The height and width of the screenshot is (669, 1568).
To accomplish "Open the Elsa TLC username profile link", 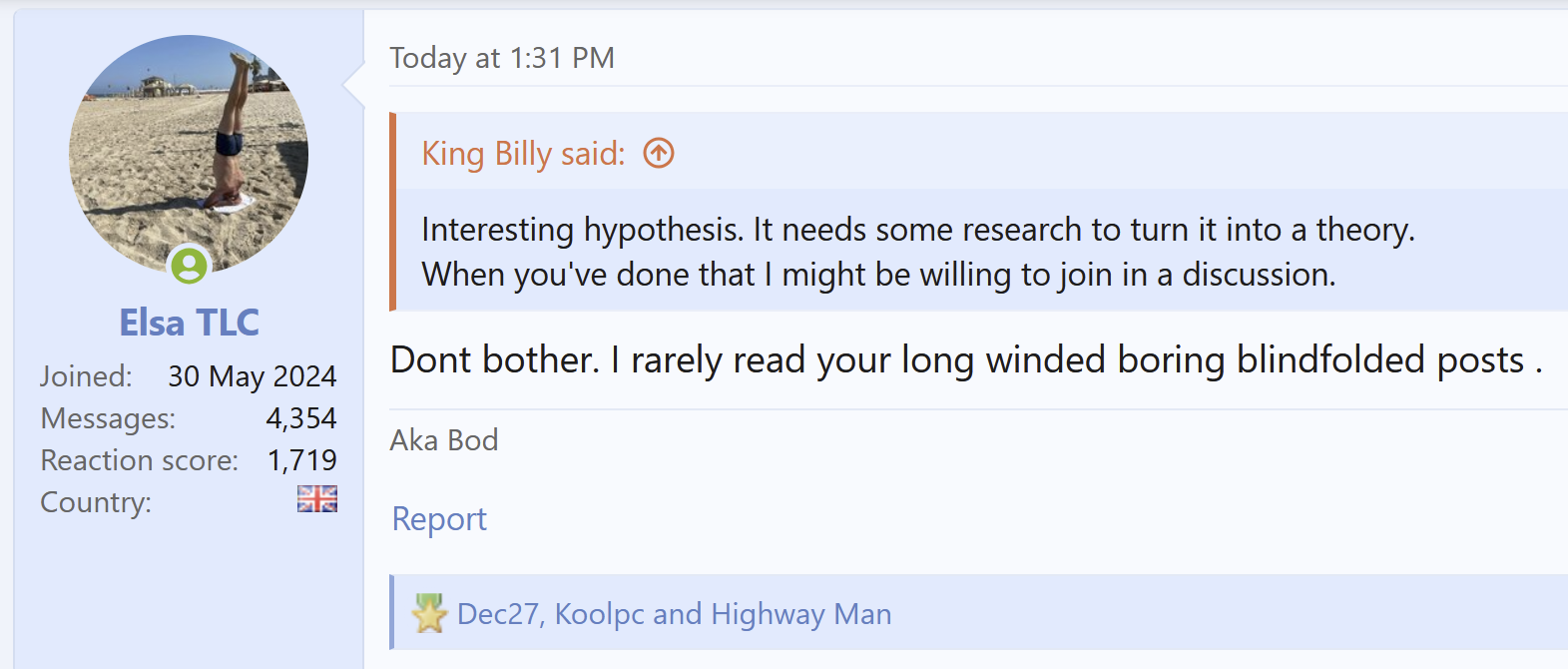I will click(x=189, y=323).
